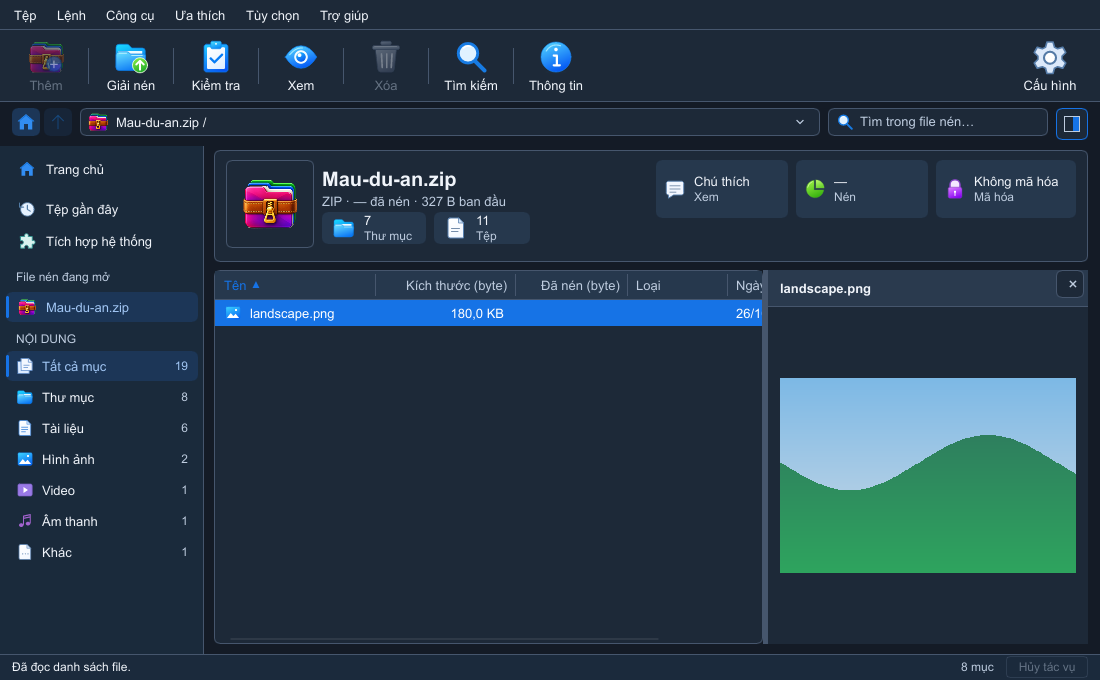
Task: Filter by Tất cả mục
Action: [x=102, y=366]
